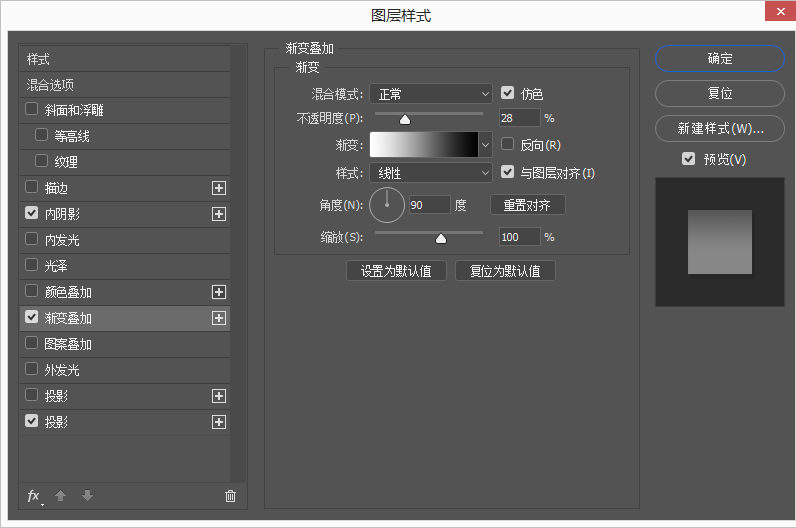This screenshot has width=796, height=528.
Task: Click plus icon on unchecked 投影 row
Action: click(219, 396)
